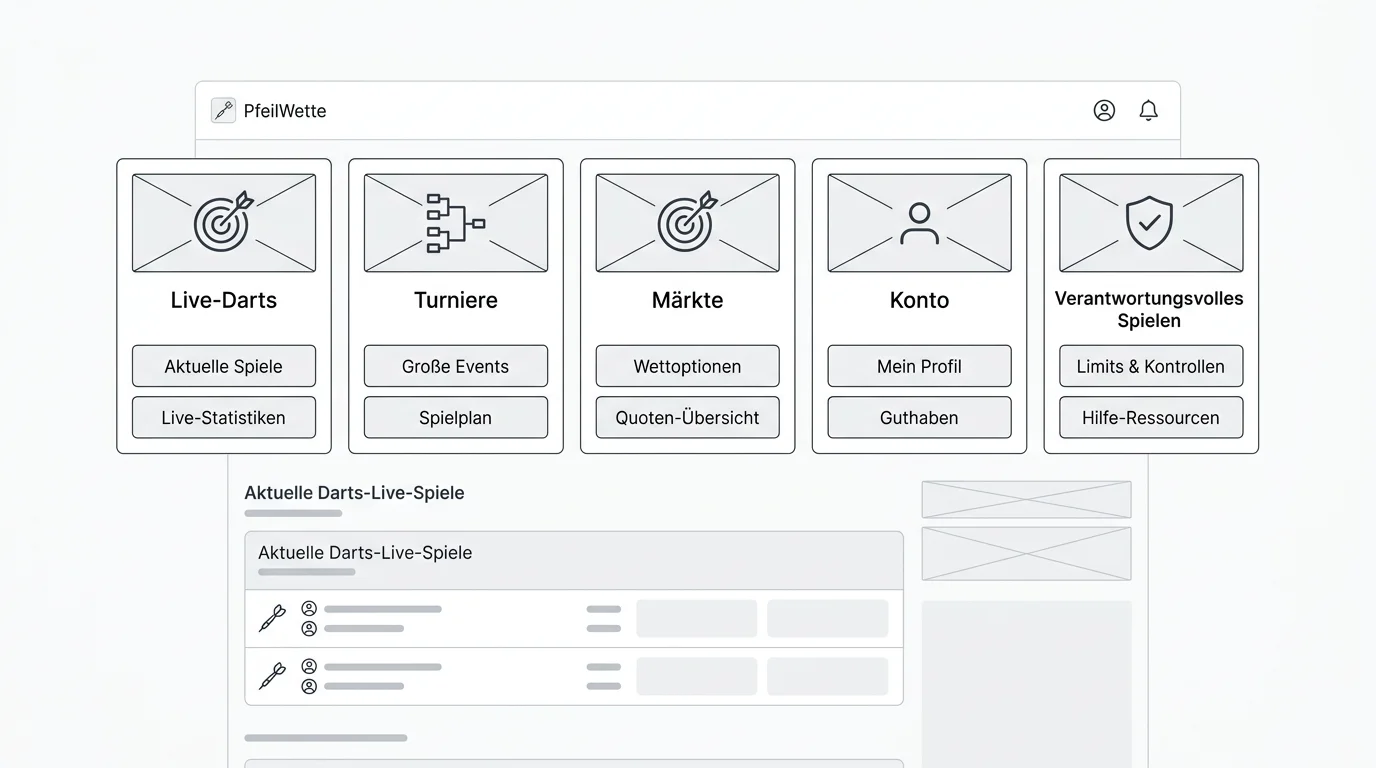The width and height of the screenshot is (1376, 768).
Task: Open the Turniere menu heading
Action: tap(456, 300)
